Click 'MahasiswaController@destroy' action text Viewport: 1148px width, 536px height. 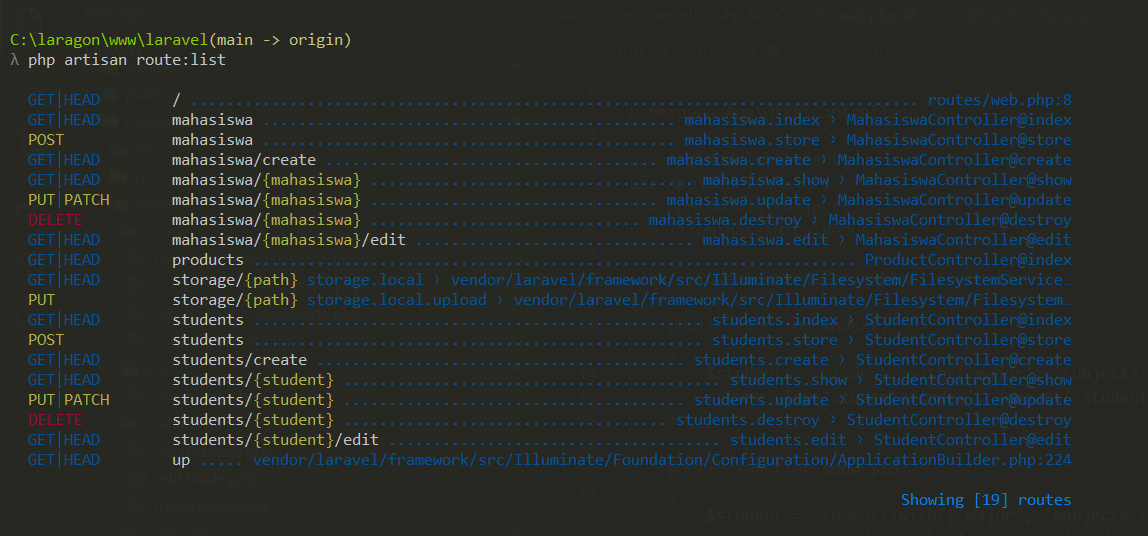(x=950, y=220)
